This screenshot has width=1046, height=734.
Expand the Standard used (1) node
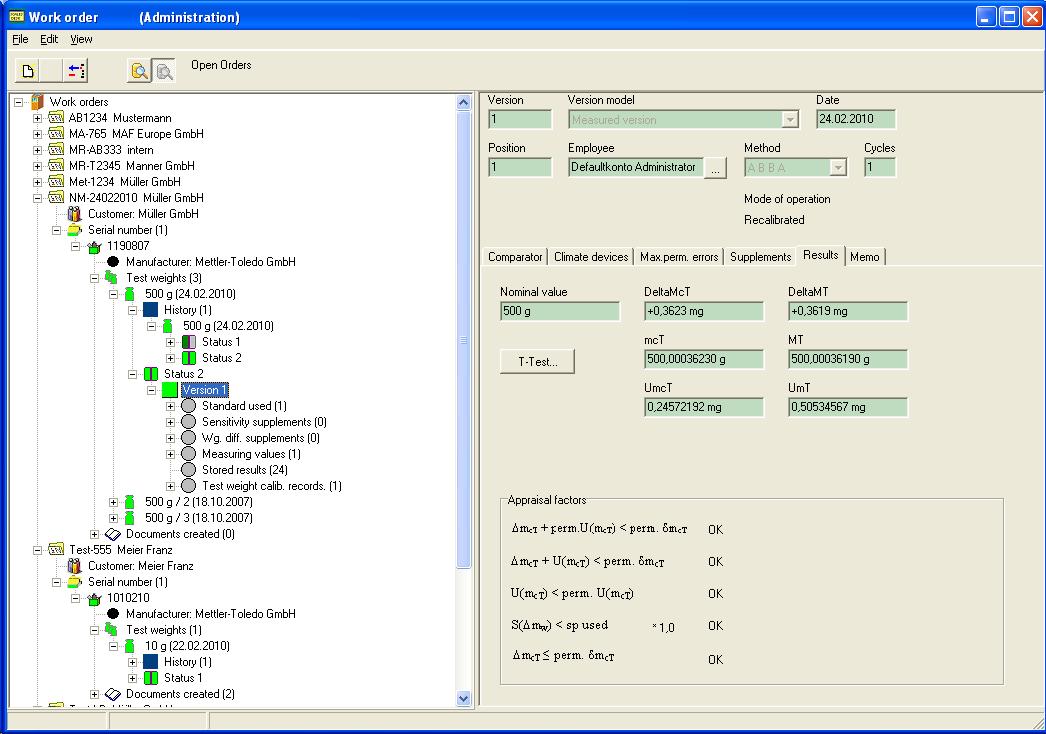171,406
